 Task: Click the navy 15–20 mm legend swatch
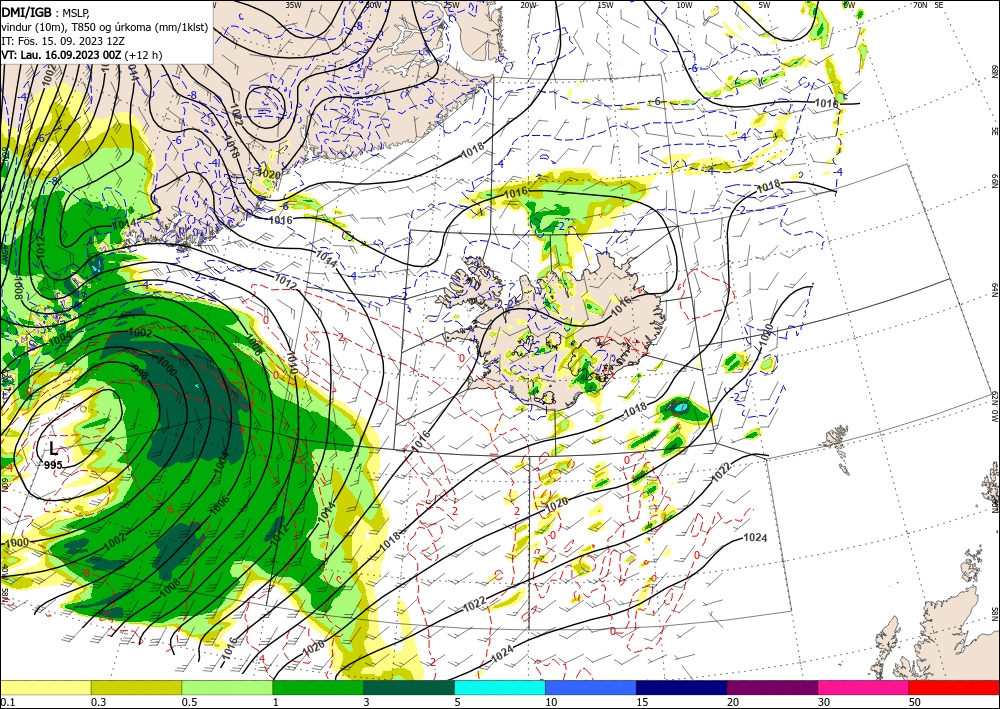coord(682,687)
